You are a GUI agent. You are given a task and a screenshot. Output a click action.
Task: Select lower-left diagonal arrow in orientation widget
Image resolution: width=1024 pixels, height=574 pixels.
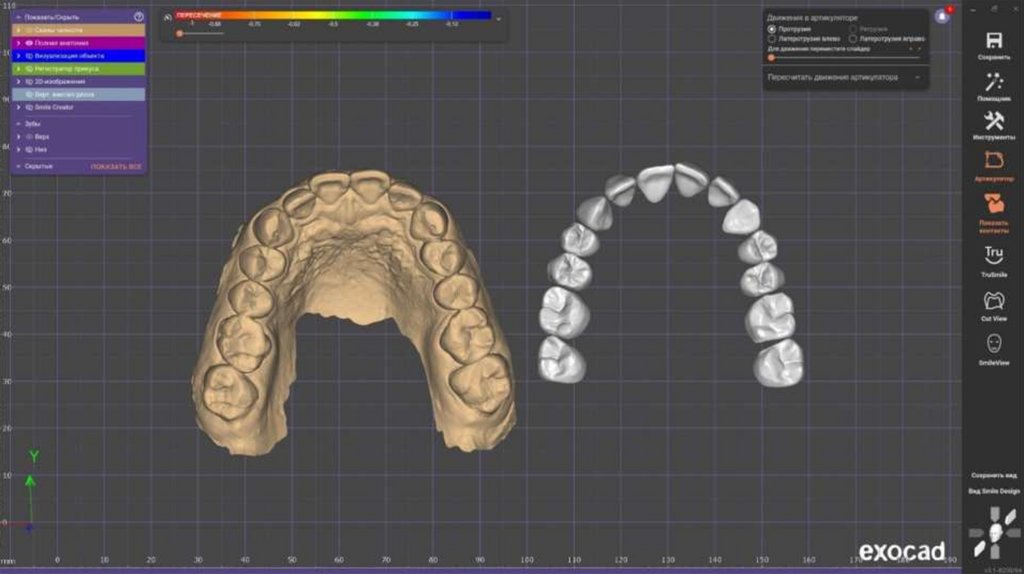tap(980, 550)
